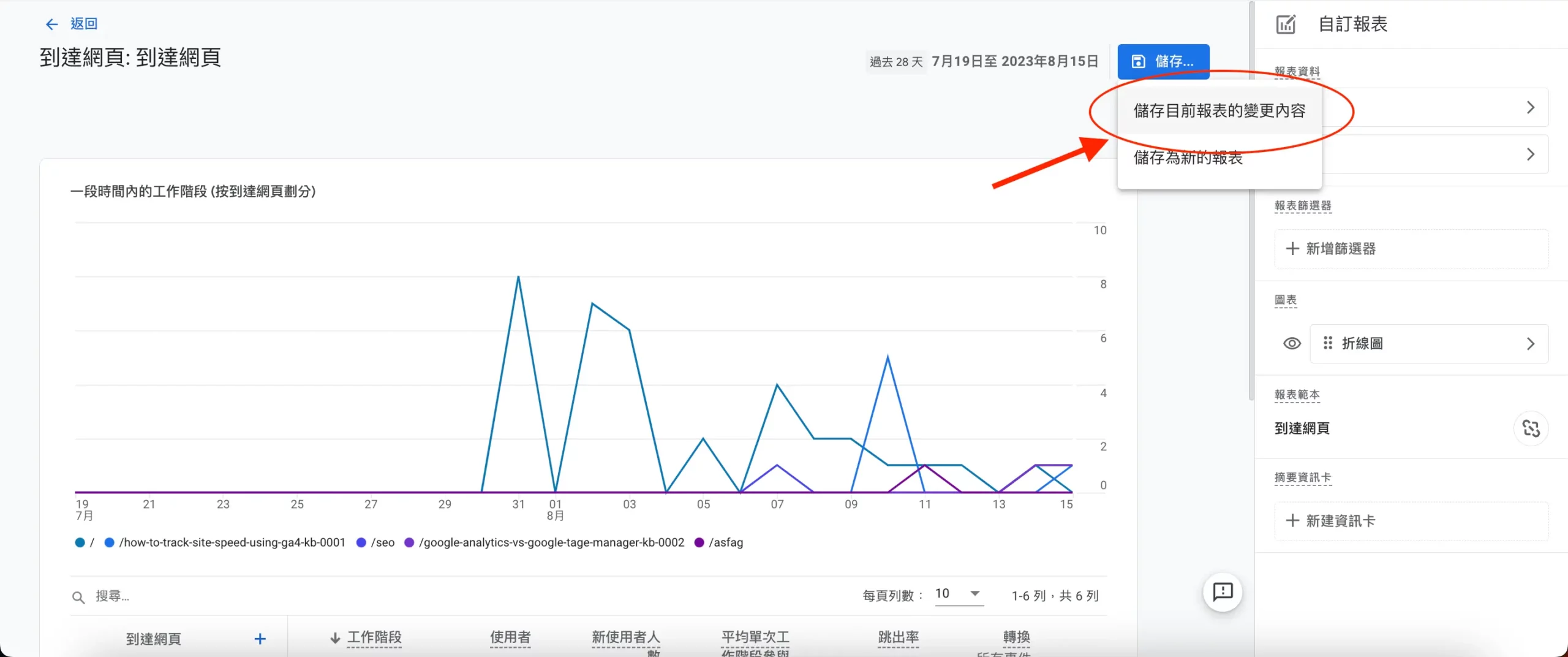This screenshot has width=1568, height=657.
Task: Click the 報表範本 section label
Action: (1297, 394)
